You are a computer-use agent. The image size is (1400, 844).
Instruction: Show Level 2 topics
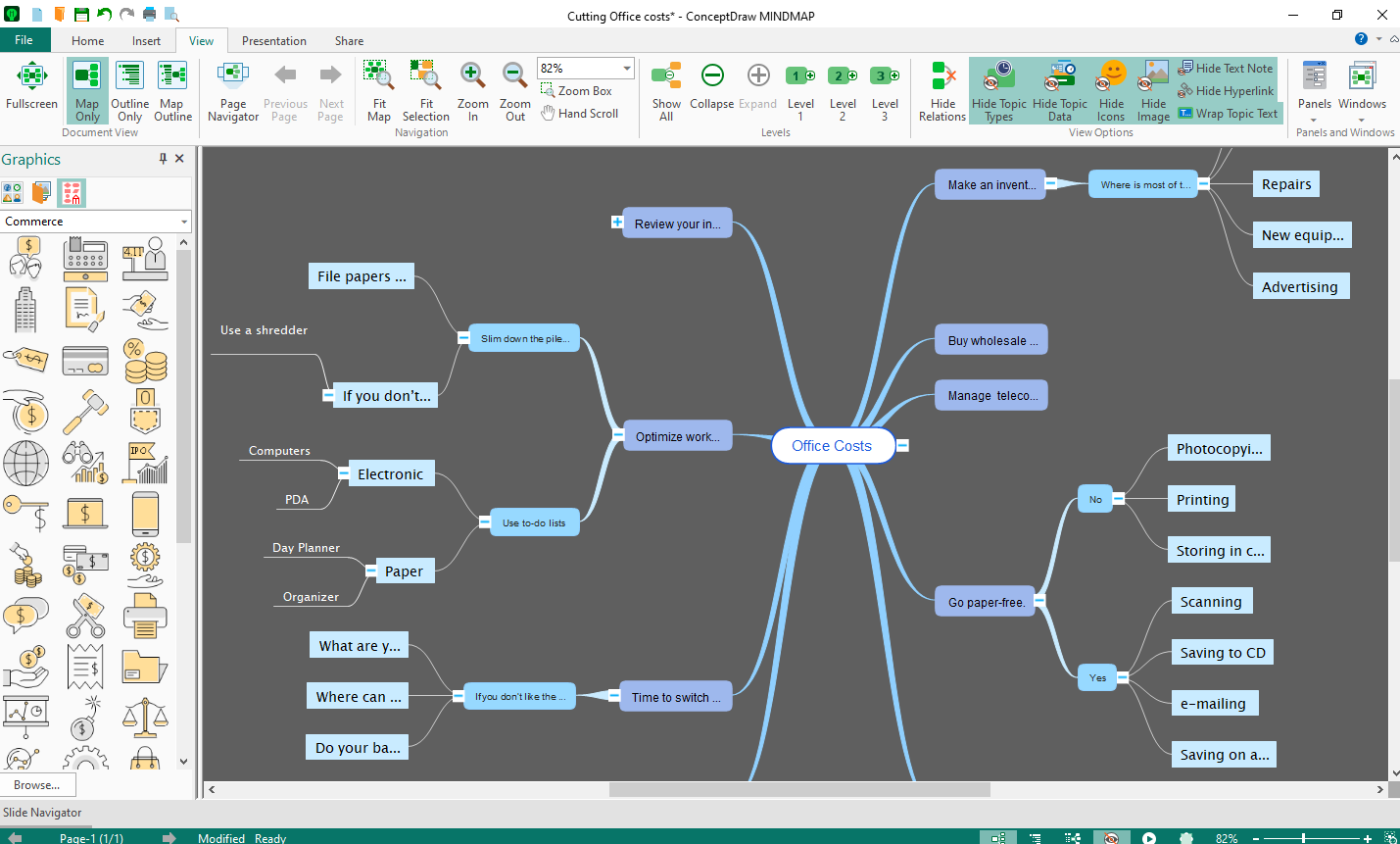tap(843, 90)
